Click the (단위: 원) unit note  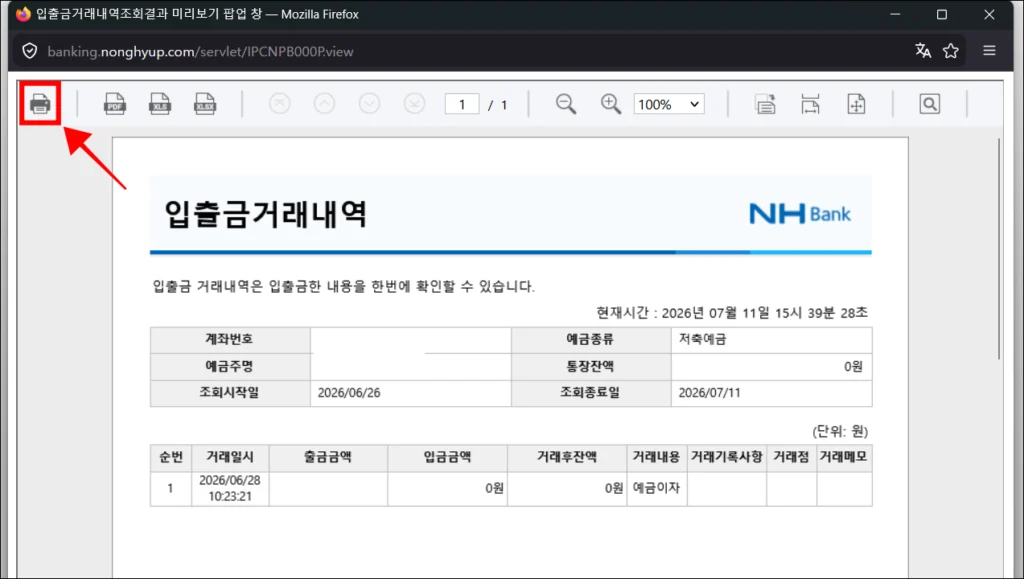840,431
